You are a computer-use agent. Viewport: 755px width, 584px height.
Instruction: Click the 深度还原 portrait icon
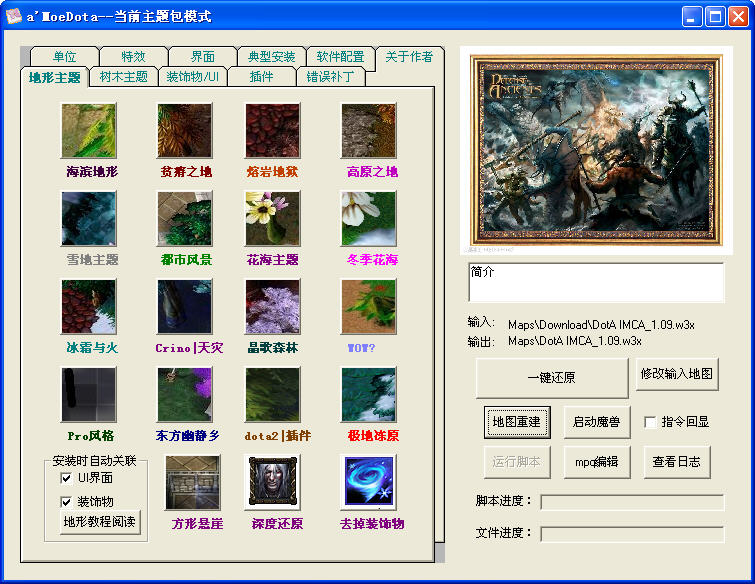(x=273, y=482)
